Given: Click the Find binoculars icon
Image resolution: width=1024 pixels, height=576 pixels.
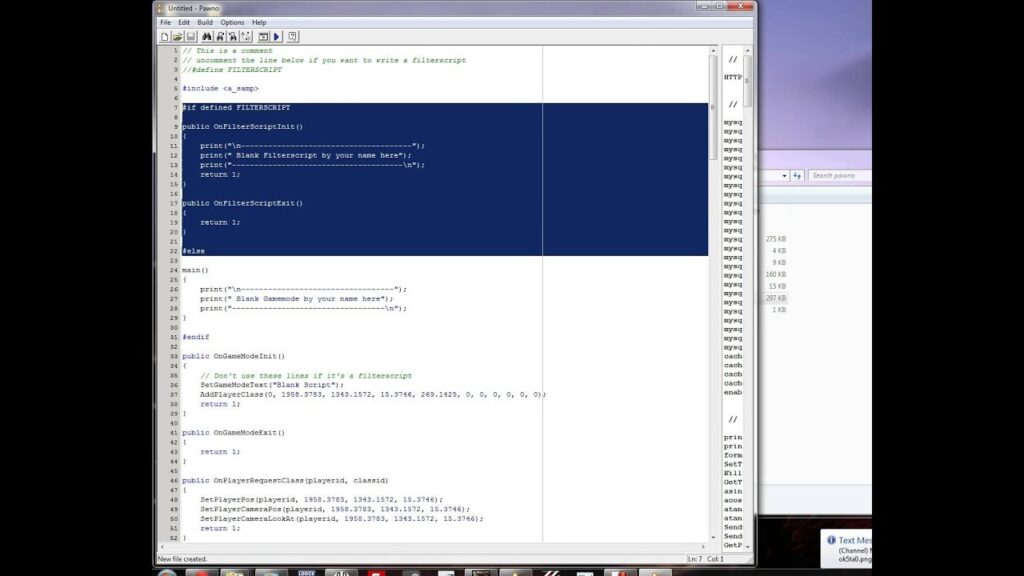Looking at the screenshot, I should pyautogui.click(x=206, y=37).
